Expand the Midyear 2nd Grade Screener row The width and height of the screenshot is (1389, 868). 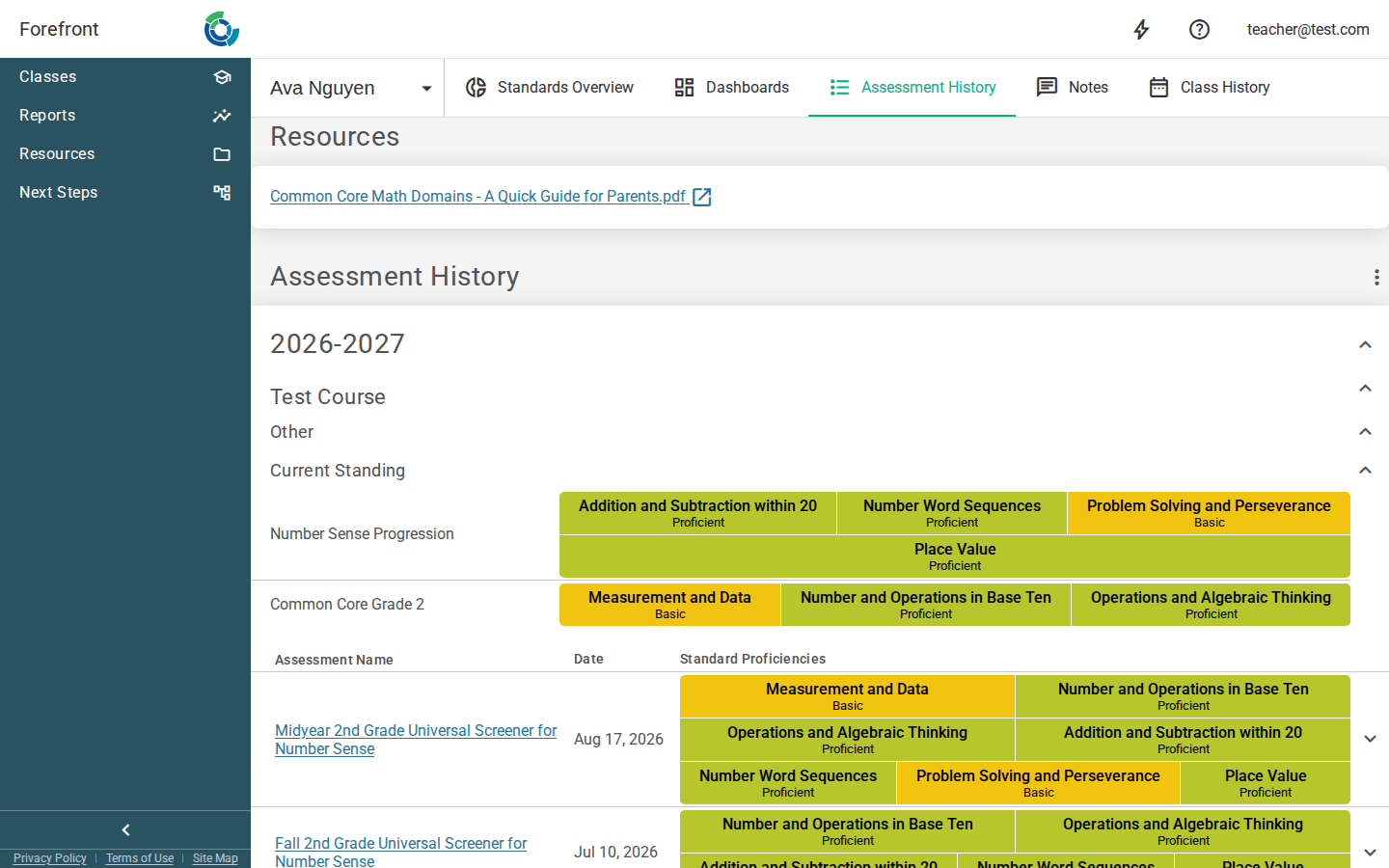pyautogui.click(x=1370, y=739)
